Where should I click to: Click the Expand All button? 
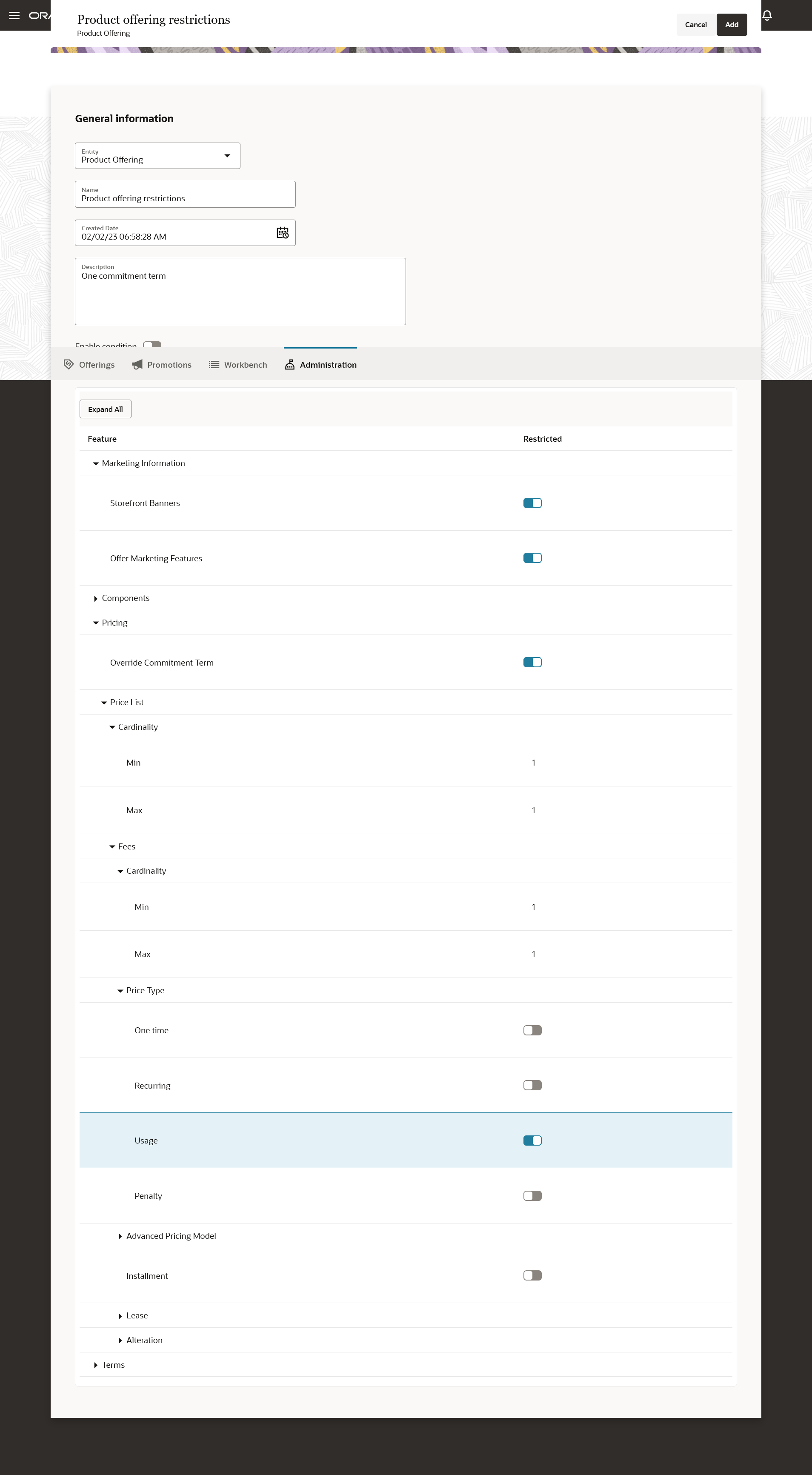[x=105, y=409]
